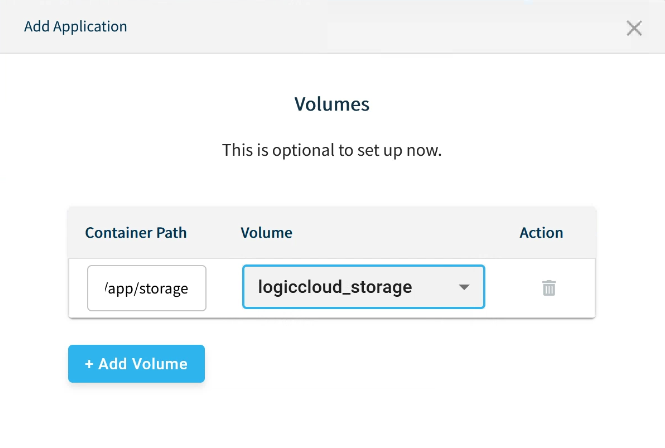
Task: Close the Add Application dialog
Action: click(x=634, y=28)
